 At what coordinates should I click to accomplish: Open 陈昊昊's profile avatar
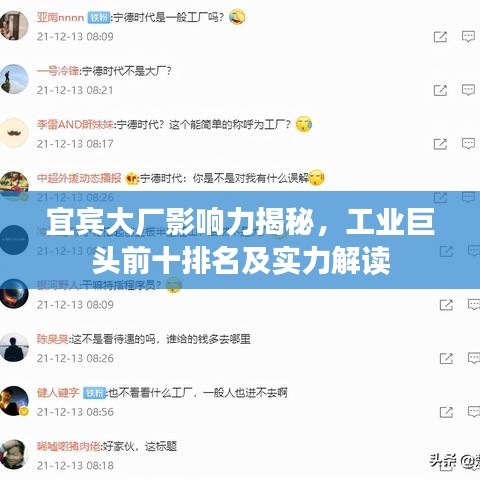tap(13, 347)
